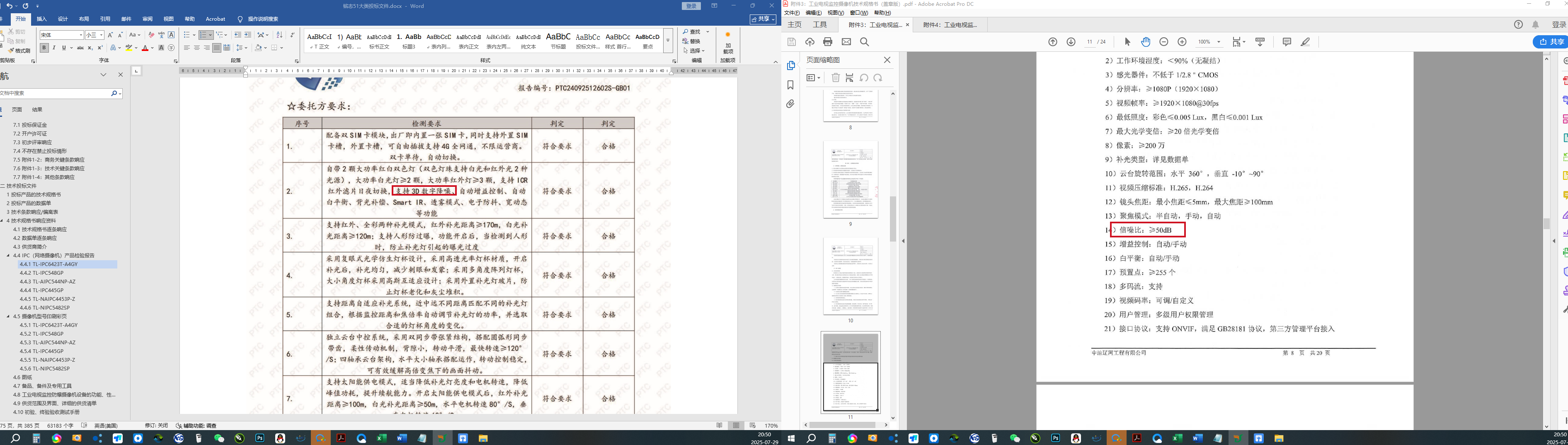Click the 格式刷 format painter button

[x=19, y=51]
